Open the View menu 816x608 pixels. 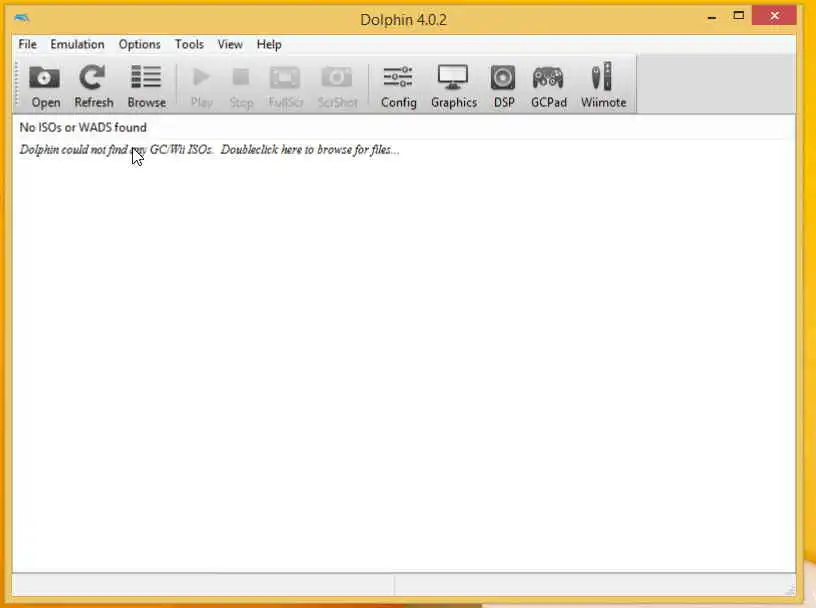230,44
